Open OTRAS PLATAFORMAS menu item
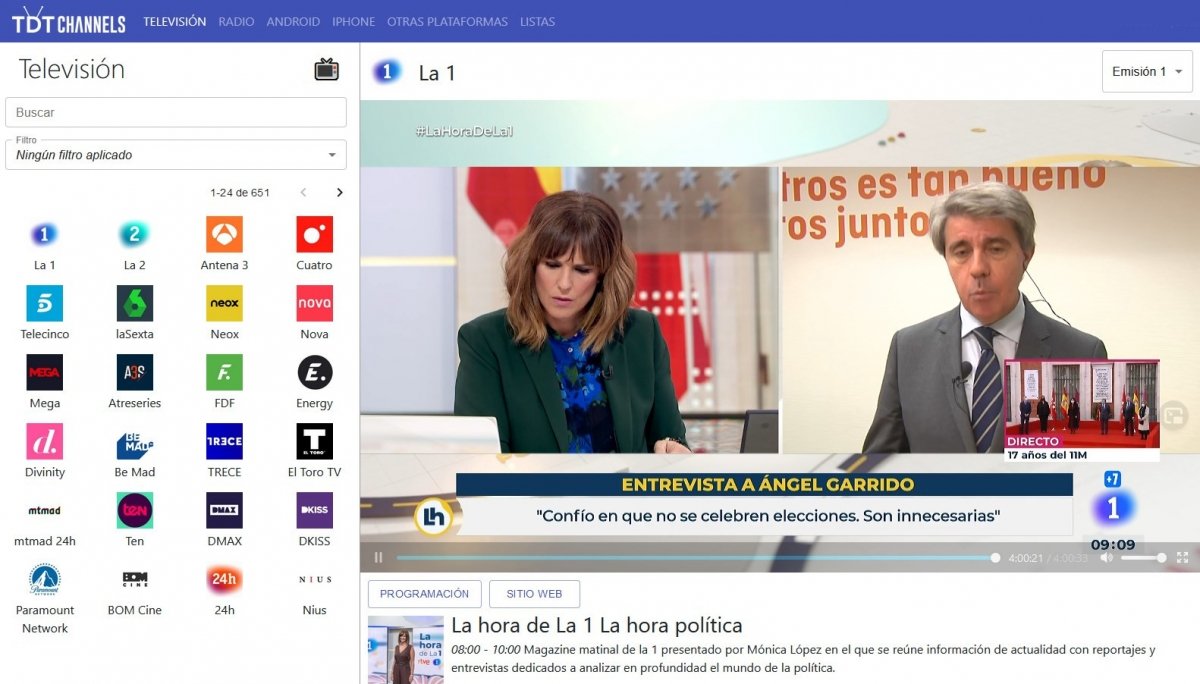This screenshot has height=684, width=1200. point(447,21)
